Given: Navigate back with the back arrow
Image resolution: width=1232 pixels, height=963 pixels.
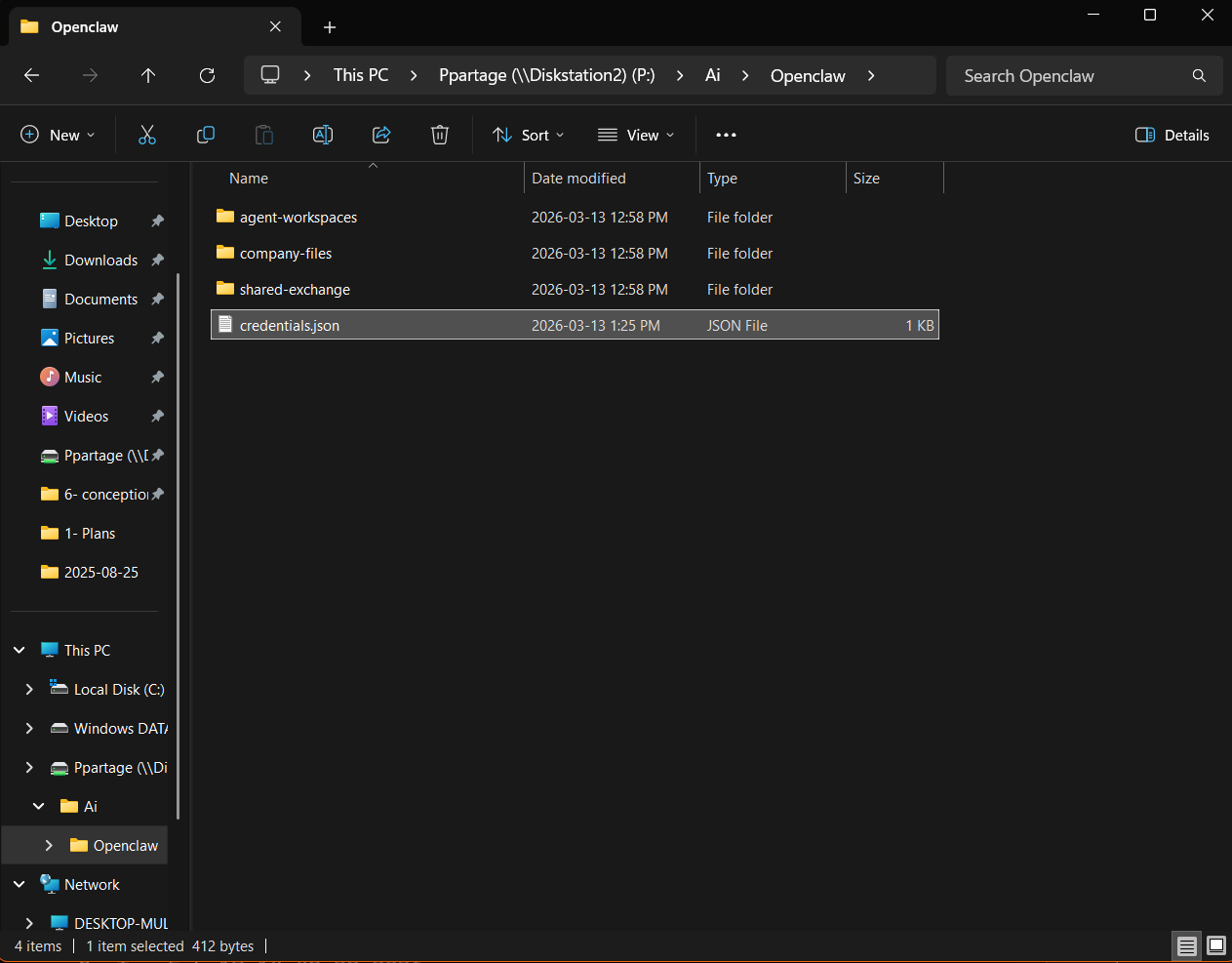Looking at the screenshot, I should pos(31,75).
